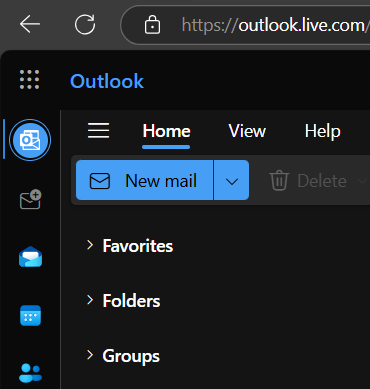This screenshot has height=389, width=370.
Task: Open the Calendar app in sidebar
Action: [x=30, y=315]
